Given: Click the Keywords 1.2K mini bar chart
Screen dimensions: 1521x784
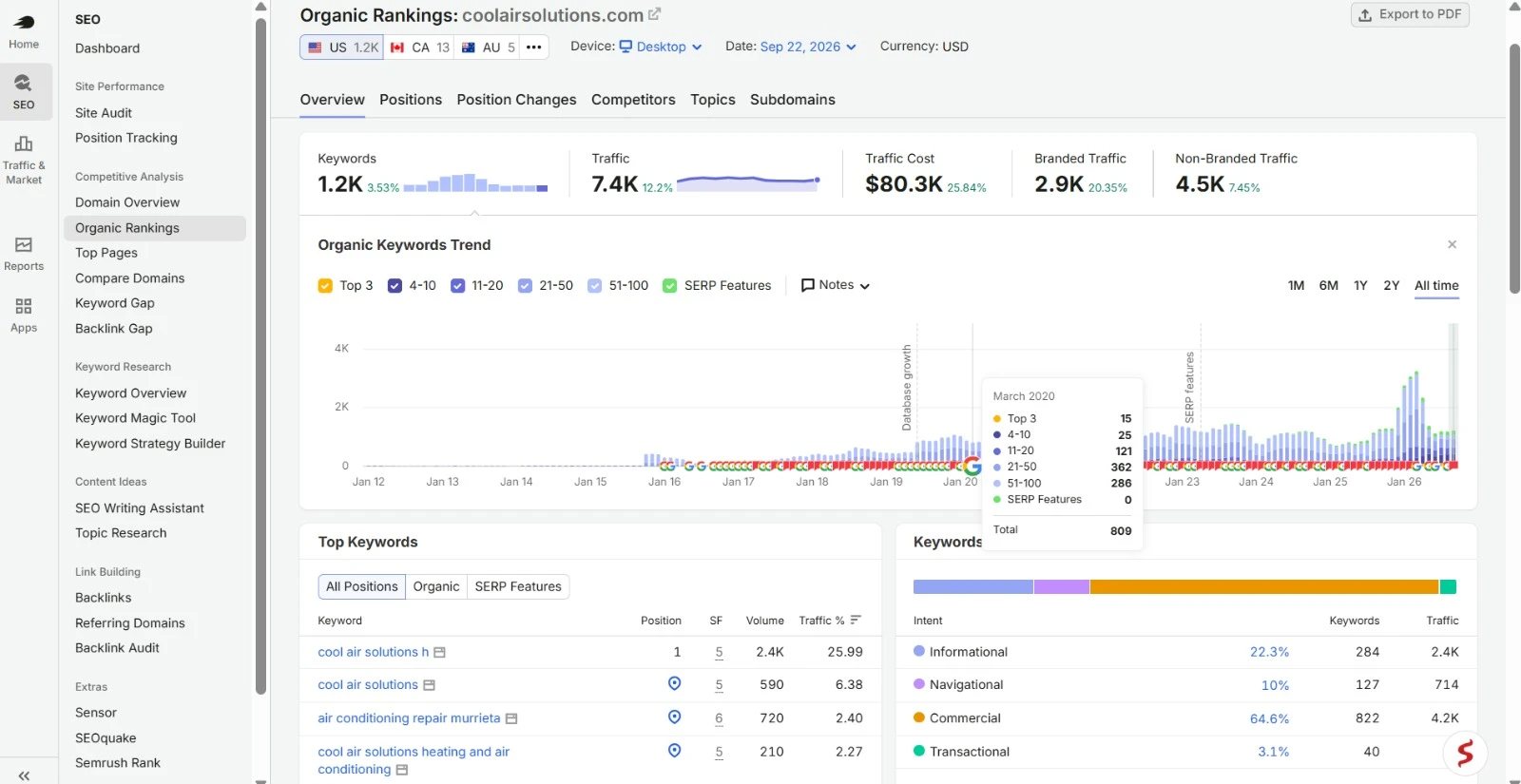Looking at the screenshot, I should pyautogui.click(x=475, y=182).
